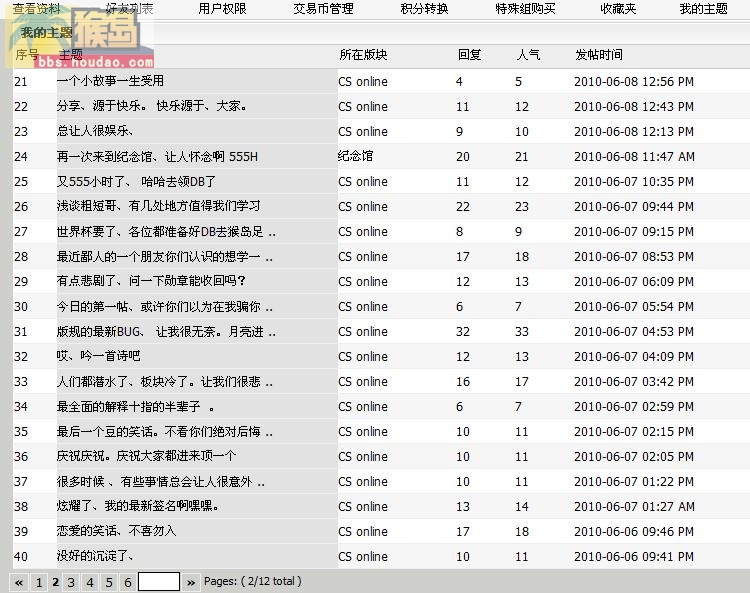Click post time 2010-06-06 09:46 PM
750x593 pixels.
click(634, 531)
